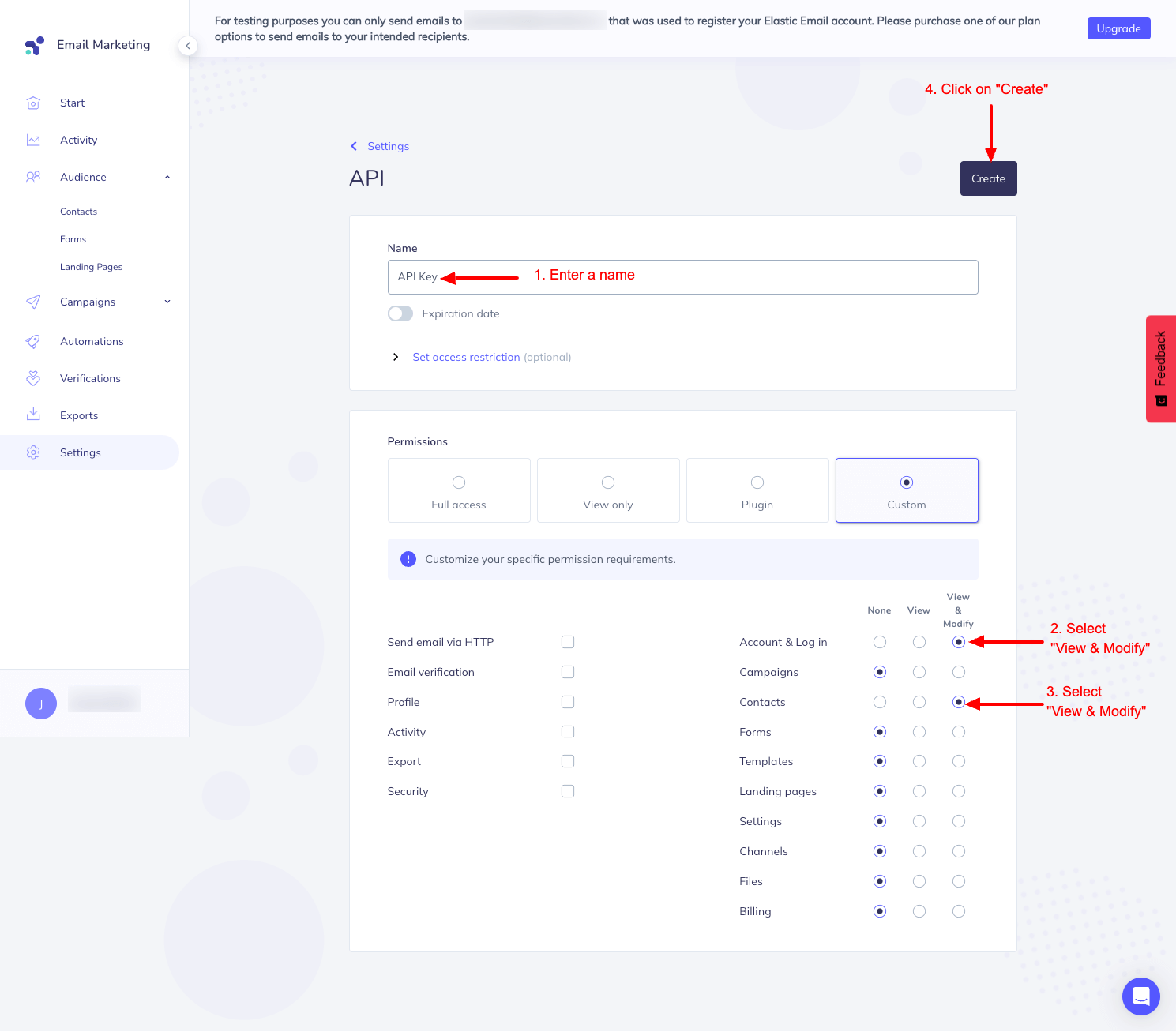The width and height of the screenshot is (1176, 1032).
Task: Click the Campaigns paper plane icon
Action: pos(33,302)
